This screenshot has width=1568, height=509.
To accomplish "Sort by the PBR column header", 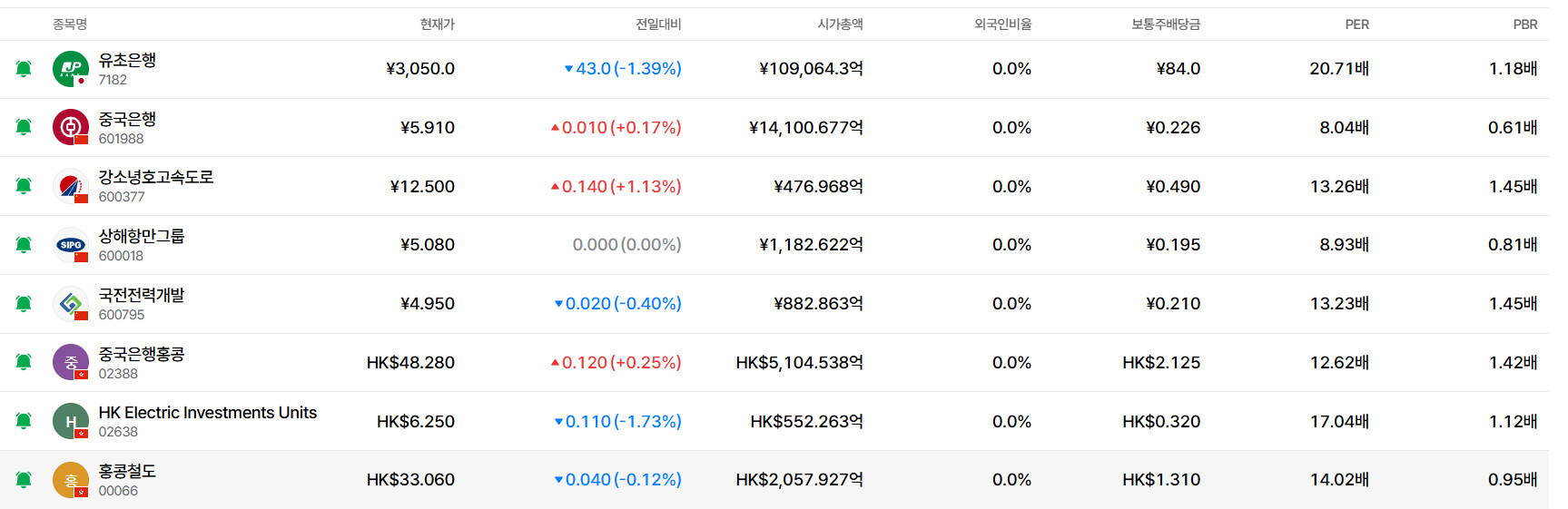I will pos(1525,24).
